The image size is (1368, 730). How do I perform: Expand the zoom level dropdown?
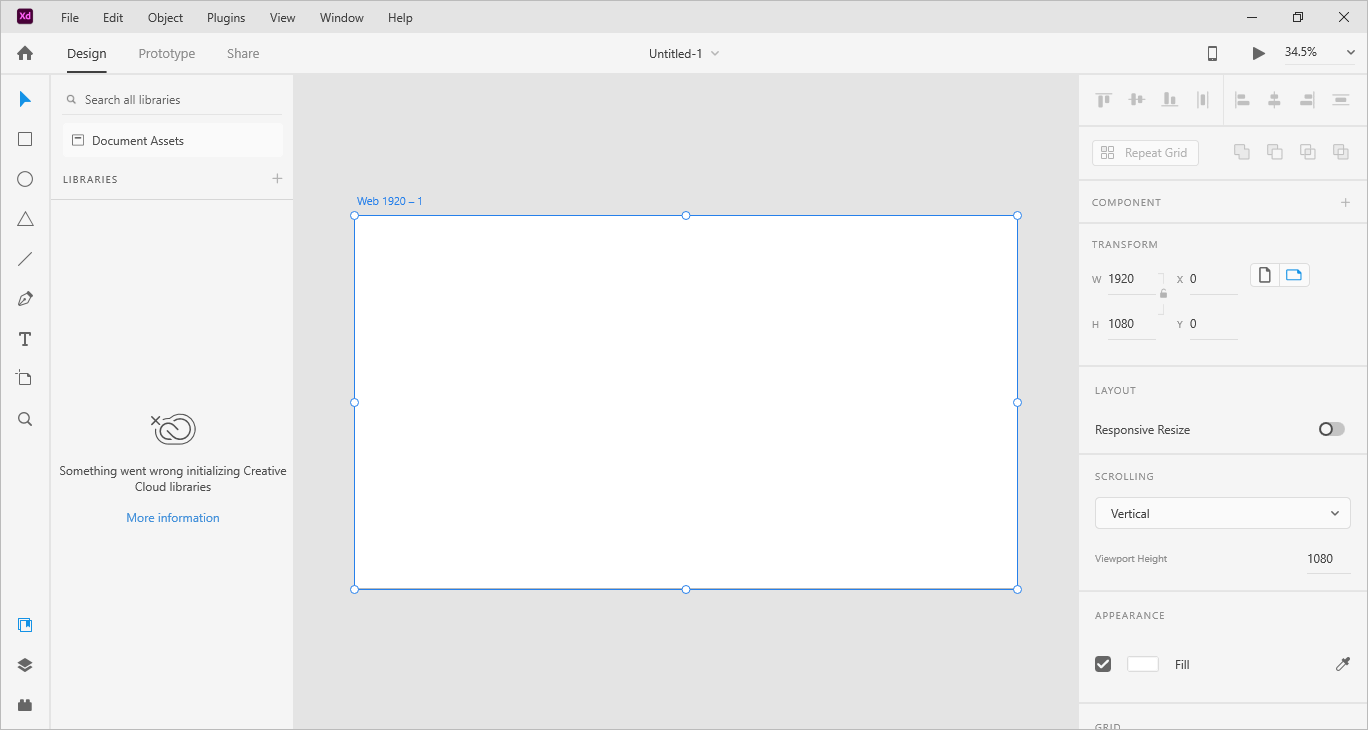tap(1350, 53)
